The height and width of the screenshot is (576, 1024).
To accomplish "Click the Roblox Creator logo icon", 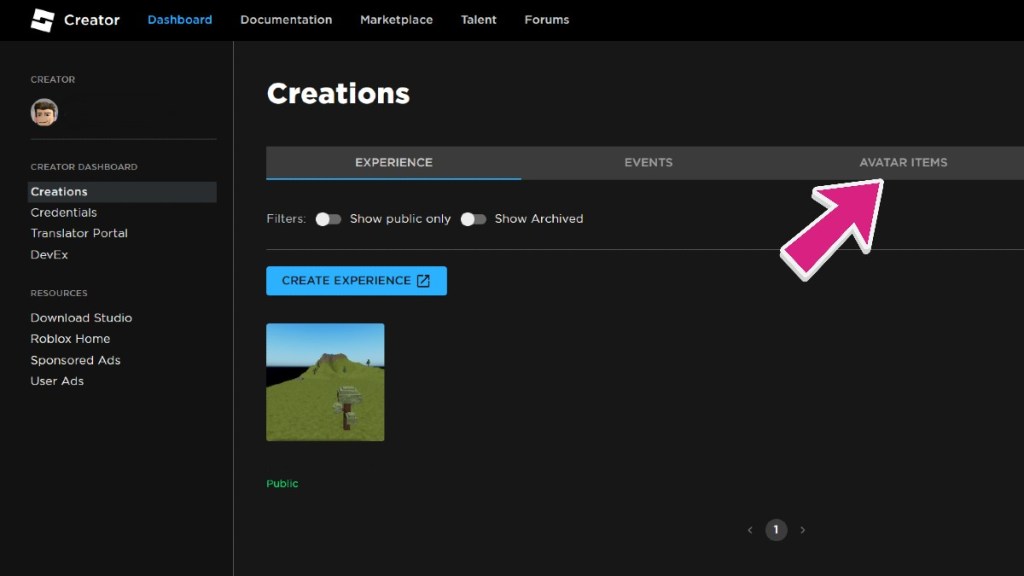I will click(42, 20).
